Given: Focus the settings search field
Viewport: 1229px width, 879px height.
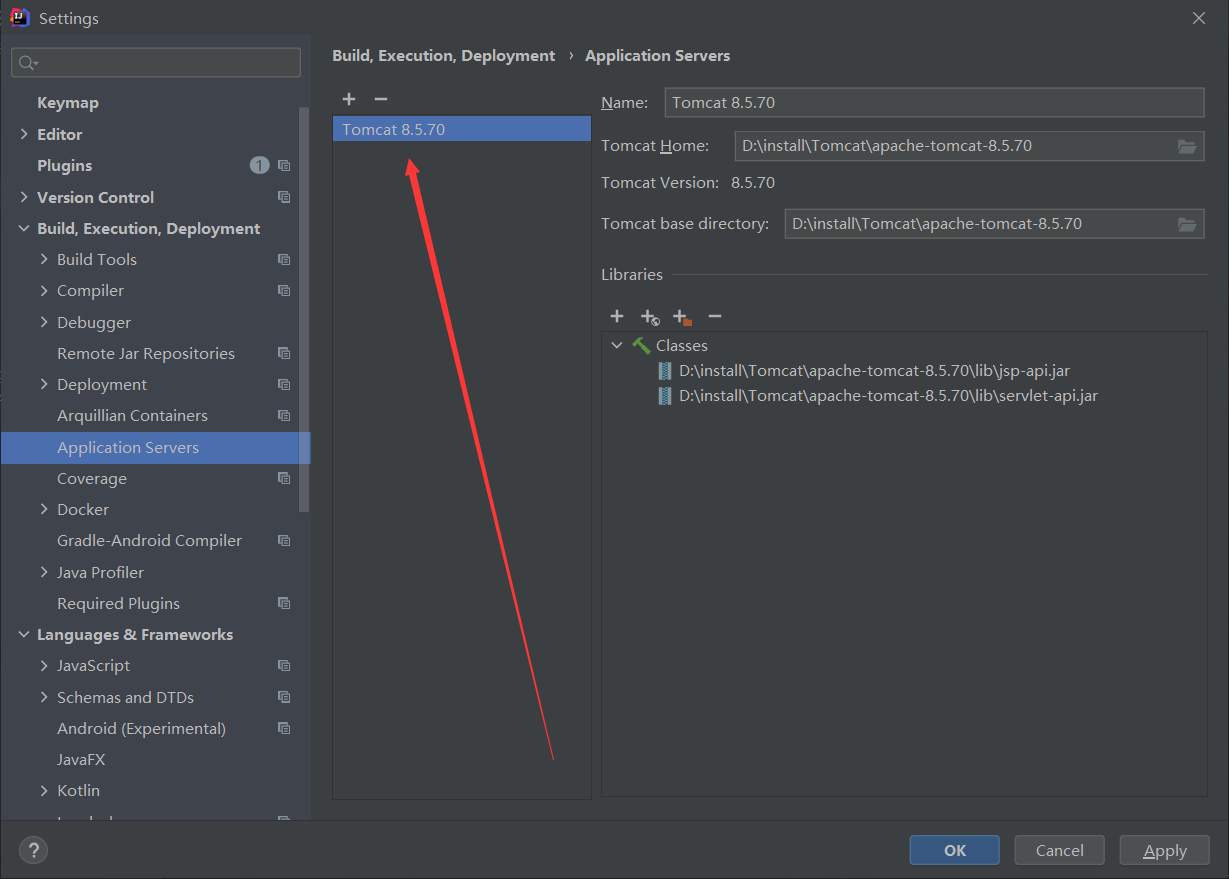Looking at the screenshot, I should 156,63.
